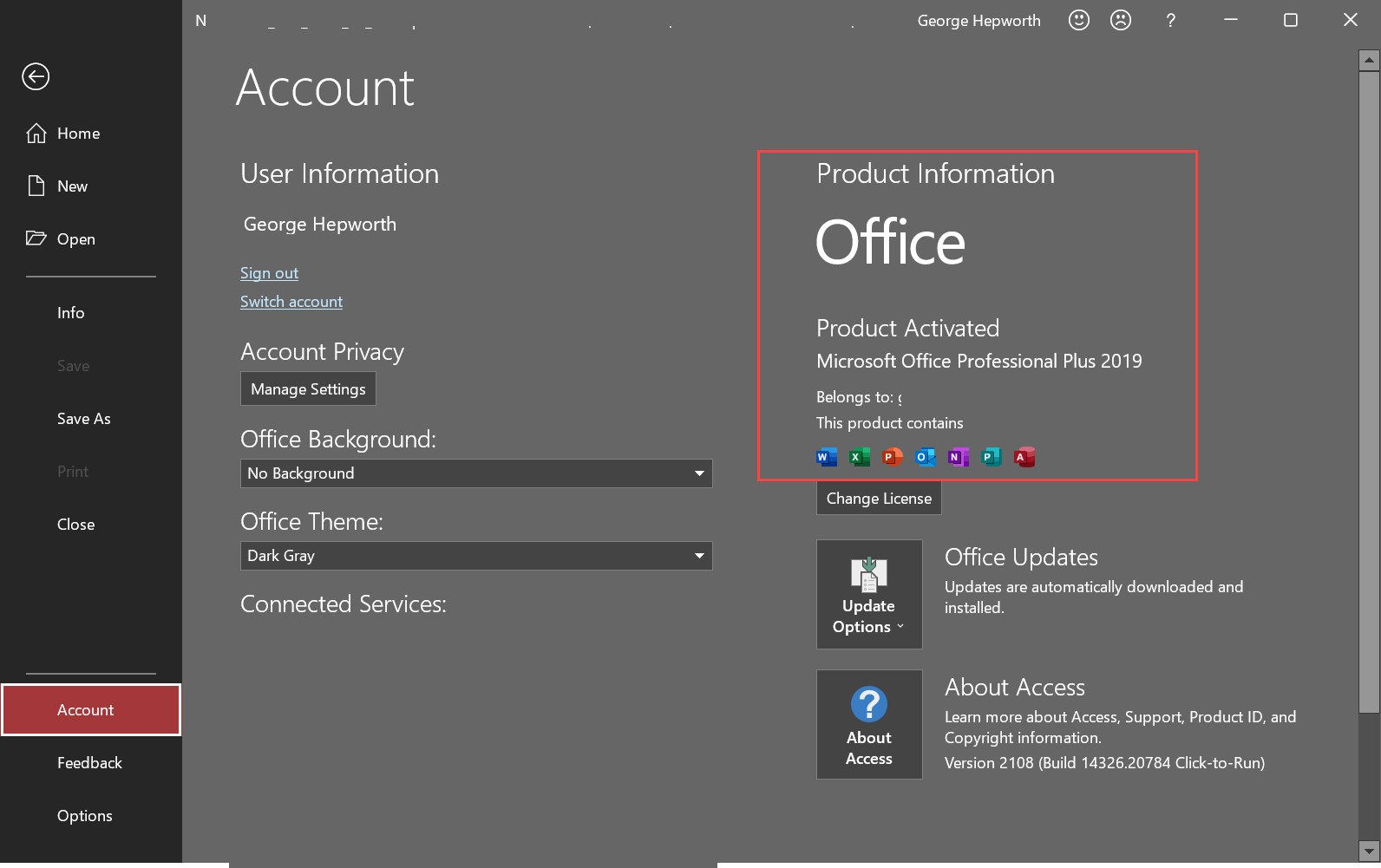This screenshot has height=868, width=1381.
Task: Click the OneNote app icon
Action: point(958,457)
